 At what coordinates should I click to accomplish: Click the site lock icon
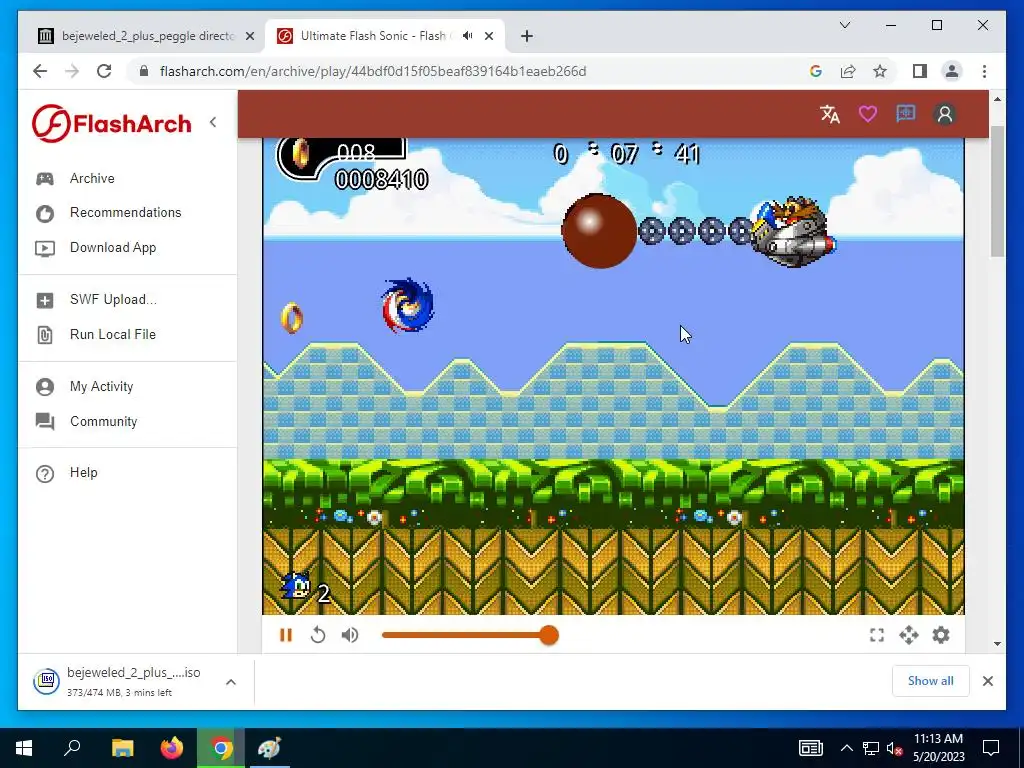[x=144, y=71]
